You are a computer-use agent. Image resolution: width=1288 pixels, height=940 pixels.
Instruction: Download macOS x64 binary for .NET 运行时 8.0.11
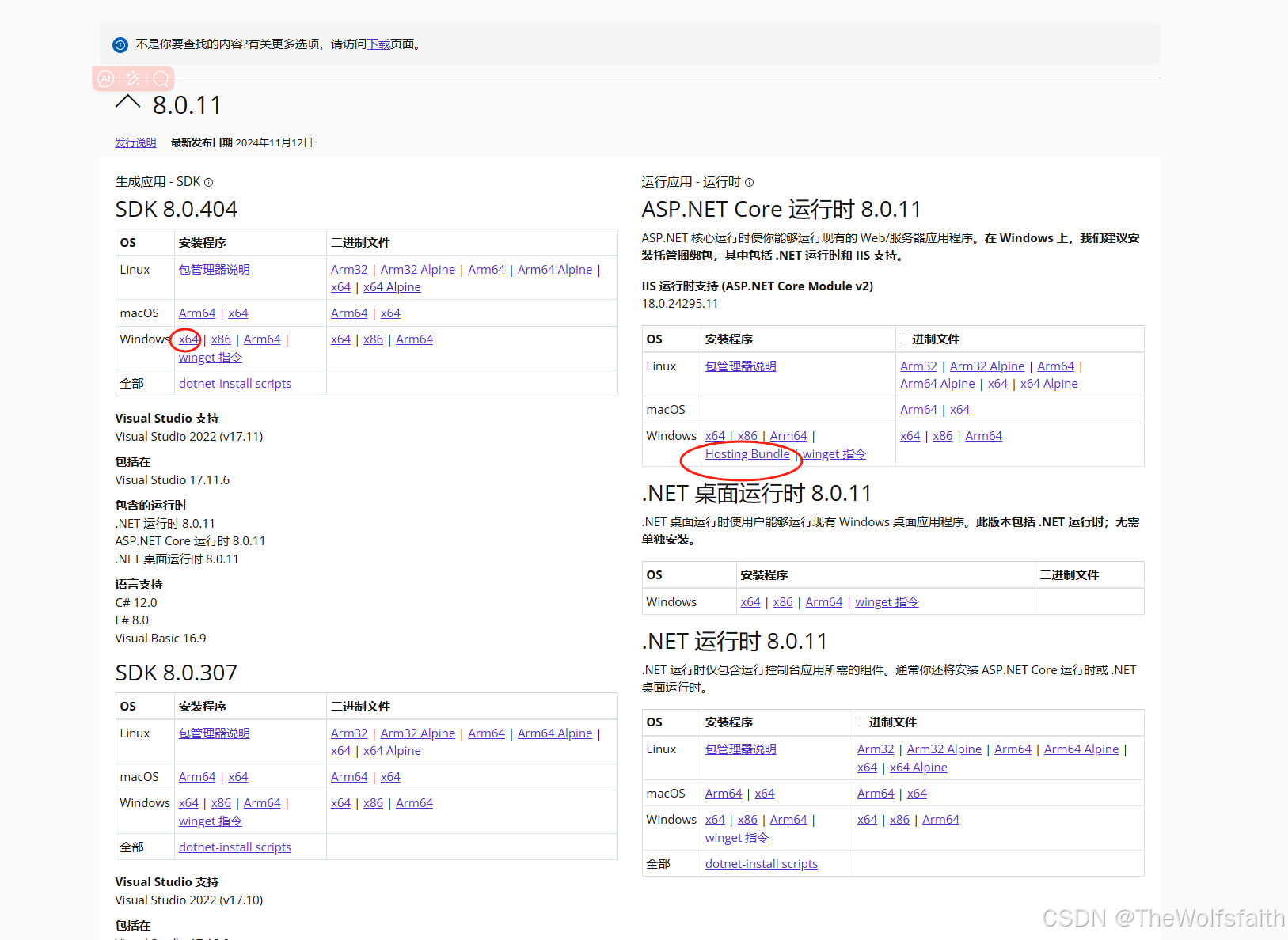916,793
